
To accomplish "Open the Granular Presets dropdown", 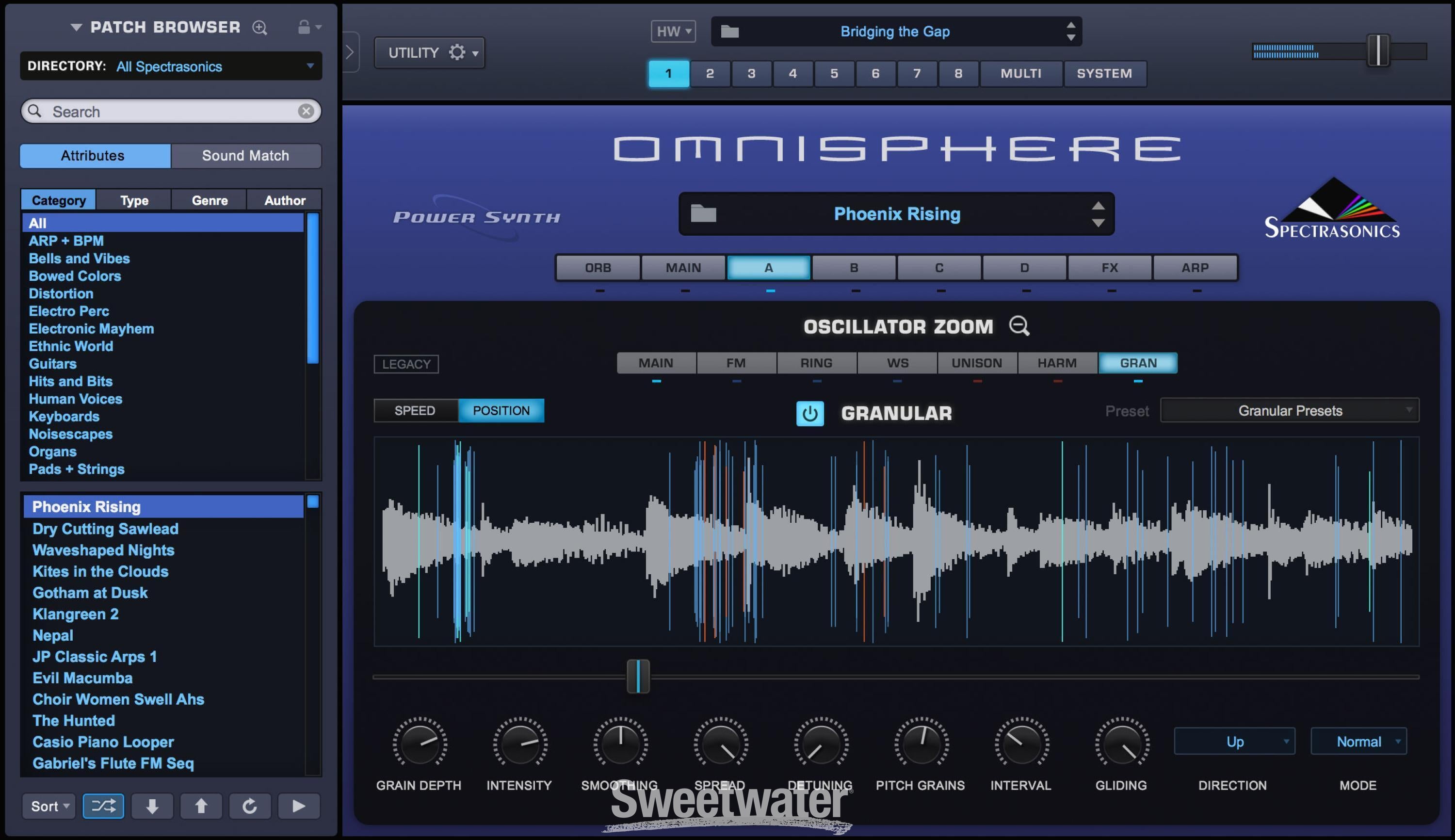I will 1290,410.
